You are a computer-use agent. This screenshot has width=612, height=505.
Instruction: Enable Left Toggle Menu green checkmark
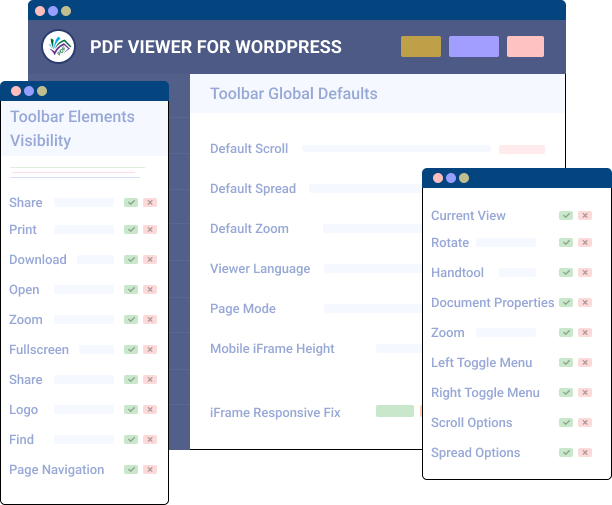point(566,363)
